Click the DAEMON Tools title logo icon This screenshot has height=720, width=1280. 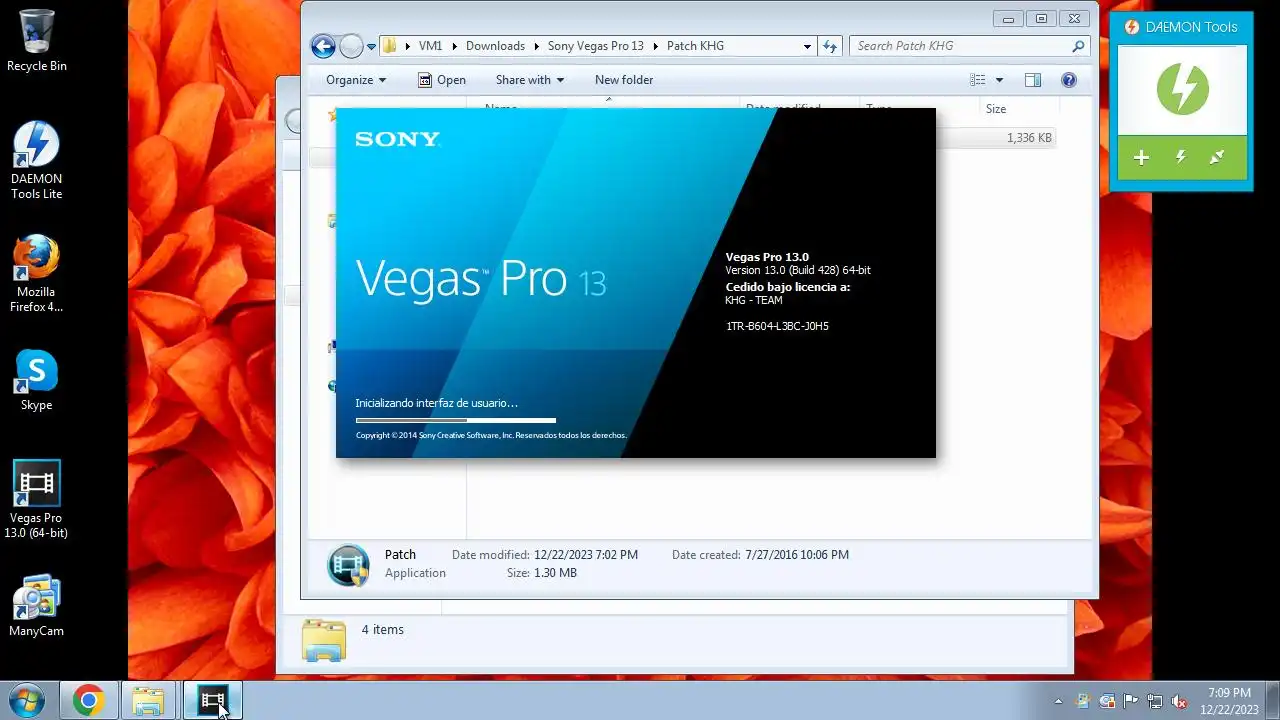(x=1132, y=27)
